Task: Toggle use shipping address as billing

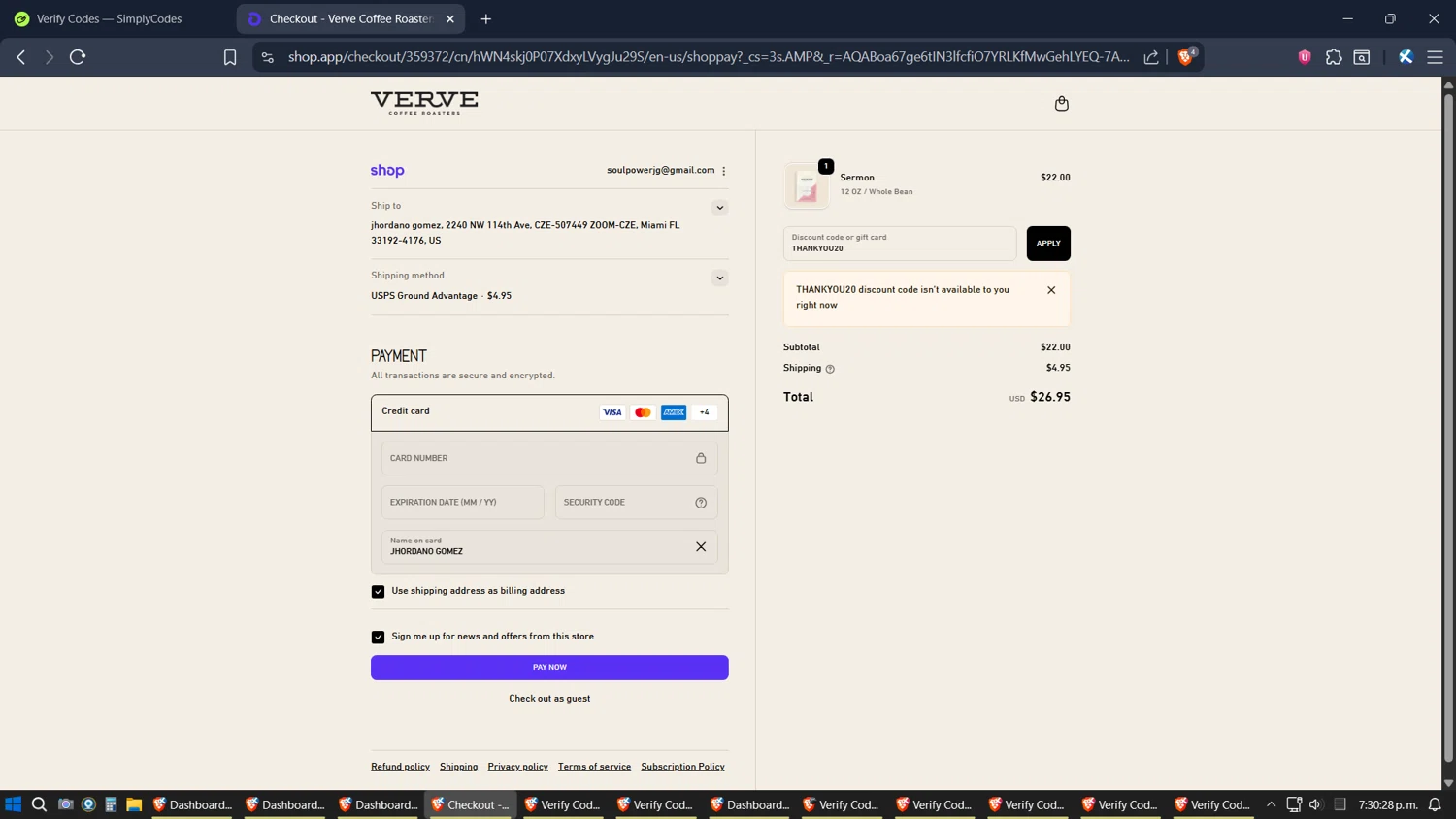Action: point(378,592)
